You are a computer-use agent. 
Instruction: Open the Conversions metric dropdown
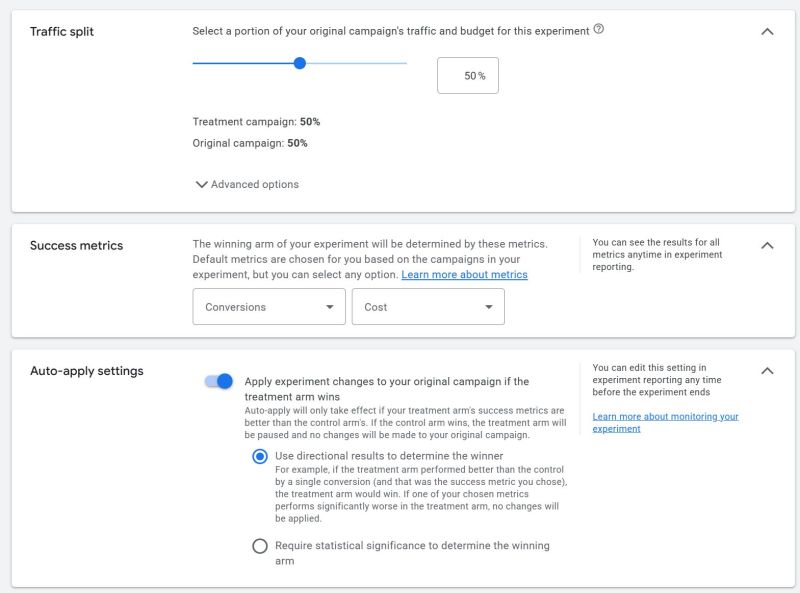[268, 307]
